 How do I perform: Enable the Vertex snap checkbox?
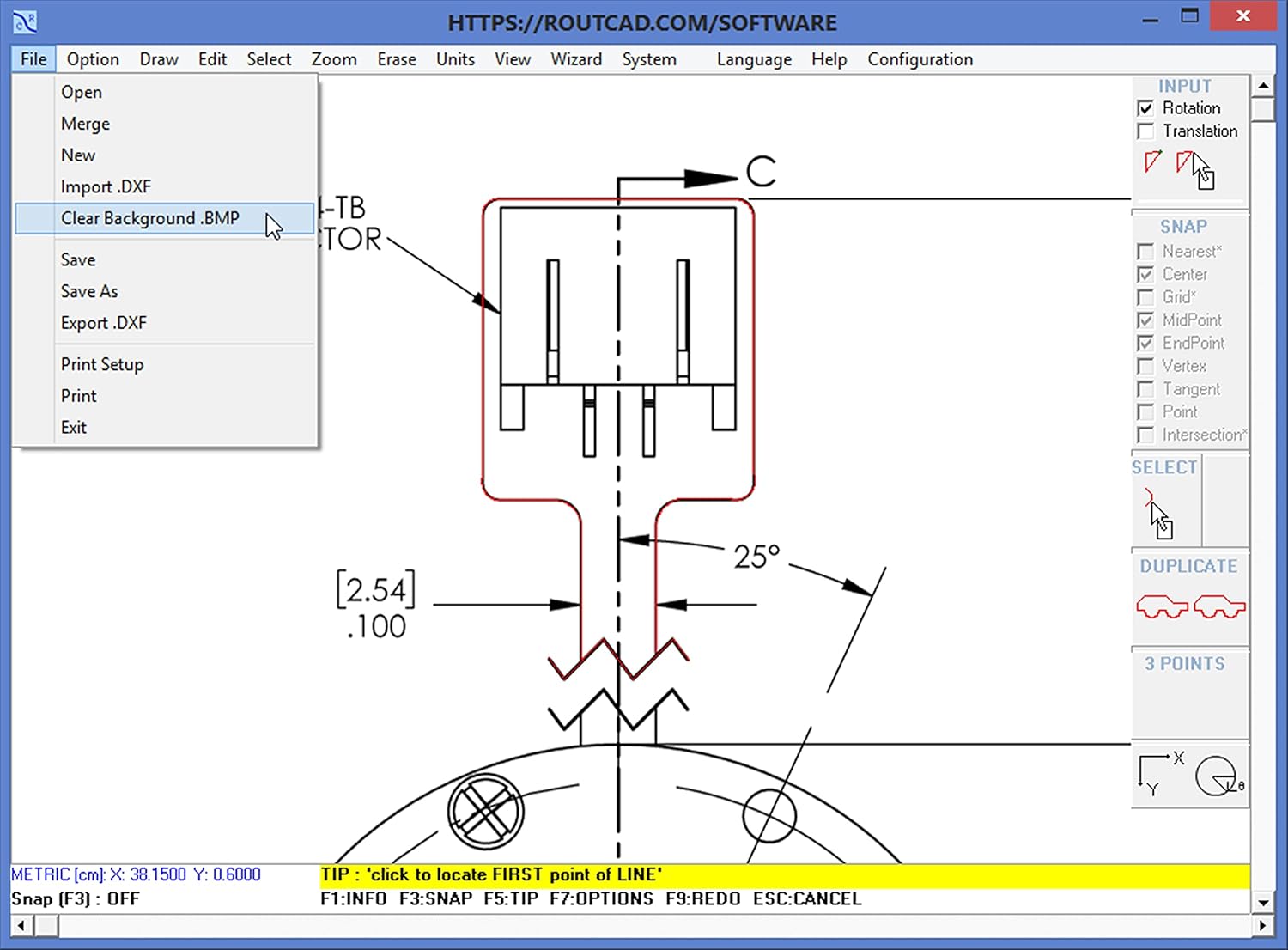click(1145, 366)
